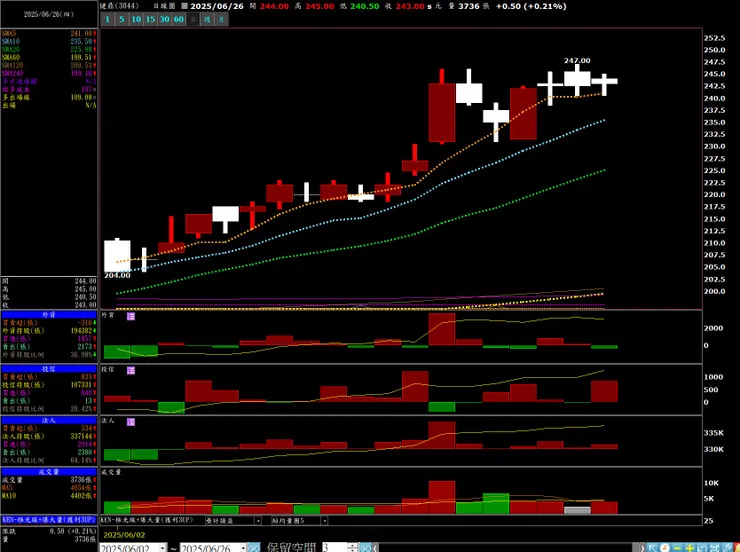740x552 pixels.
Task: Zoom in with the yellow plus icon
Action: 690,547
